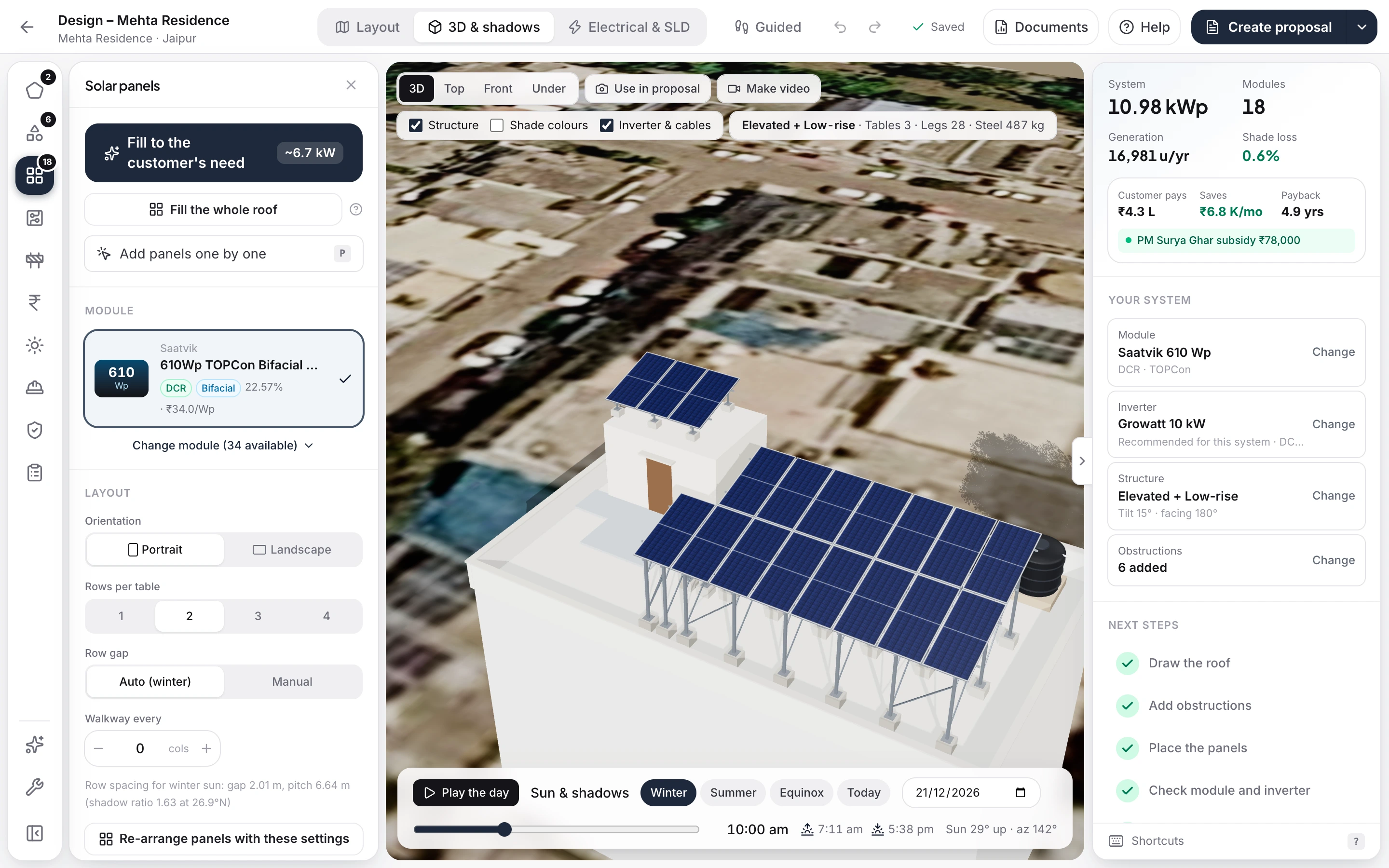1389x868 pixels.
Task: Switch to the Layout tab
Action: (368, 27)
